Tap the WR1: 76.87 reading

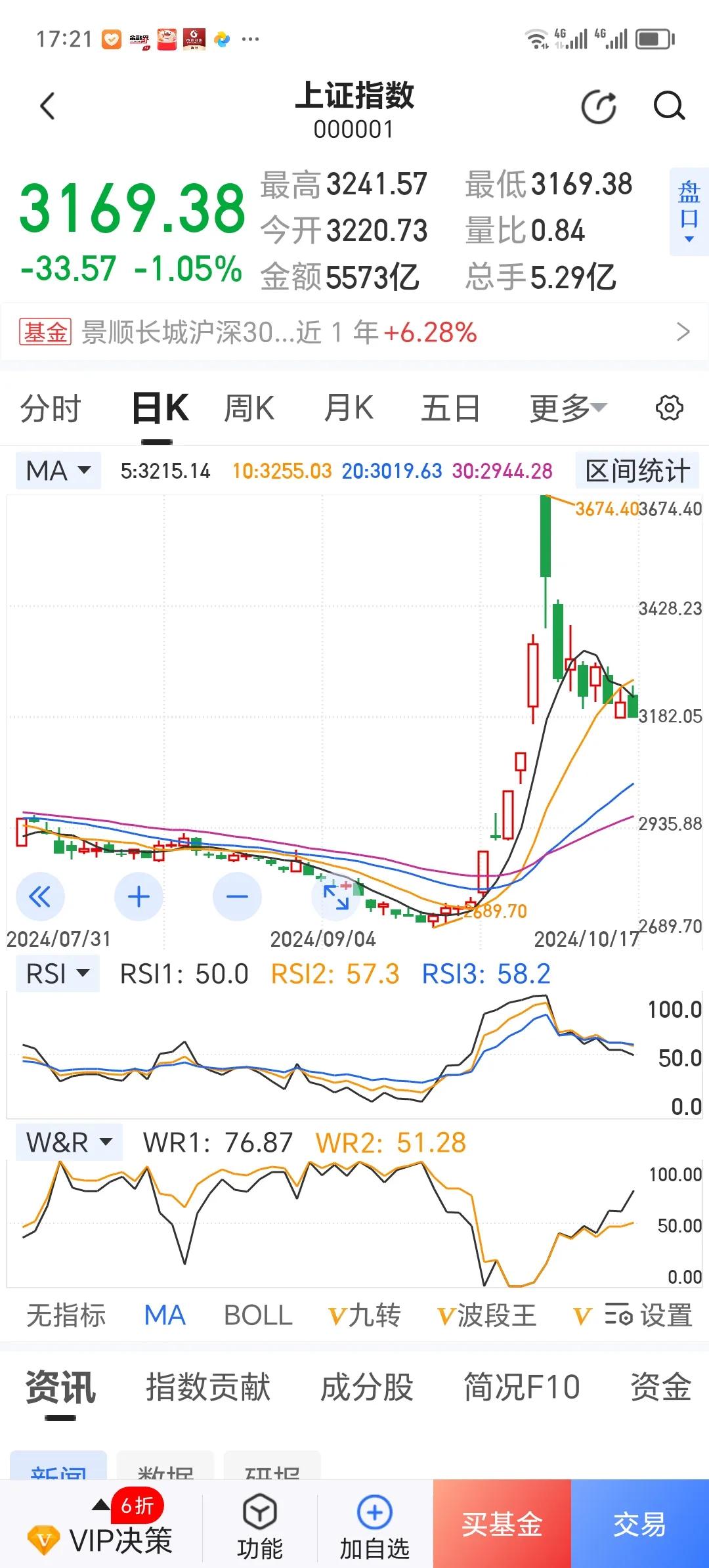(218, 1143)
